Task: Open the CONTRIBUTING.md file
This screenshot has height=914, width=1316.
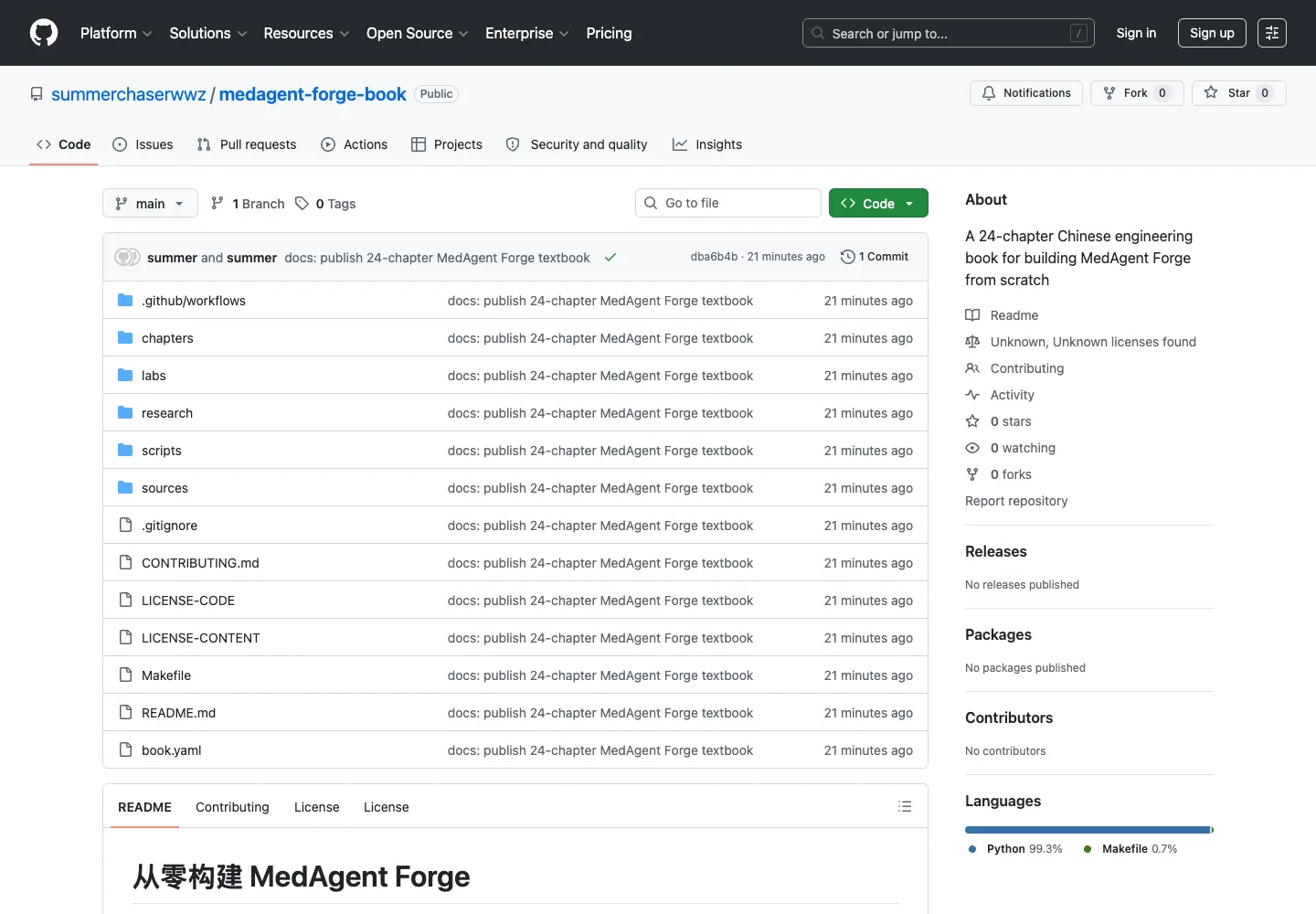Action: (200, 563)
